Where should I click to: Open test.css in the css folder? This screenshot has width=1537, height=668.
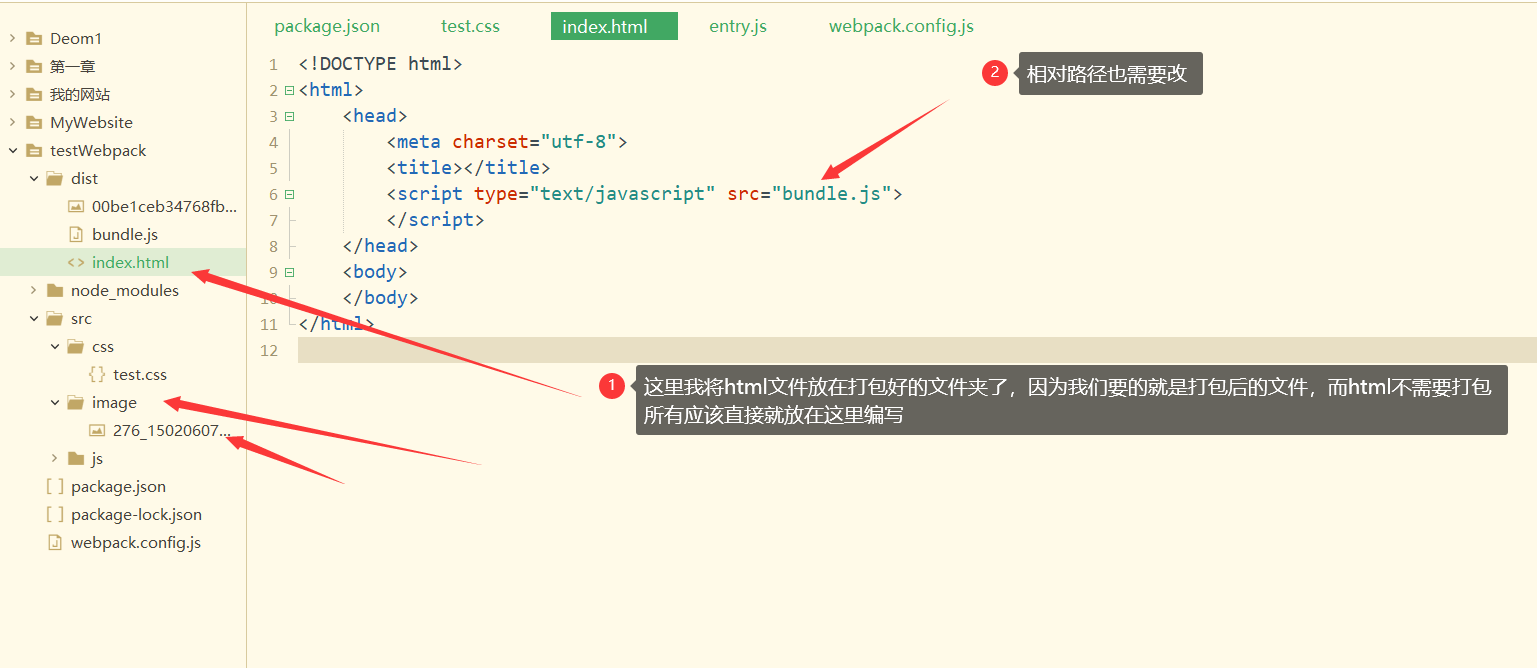coord(140,374)
